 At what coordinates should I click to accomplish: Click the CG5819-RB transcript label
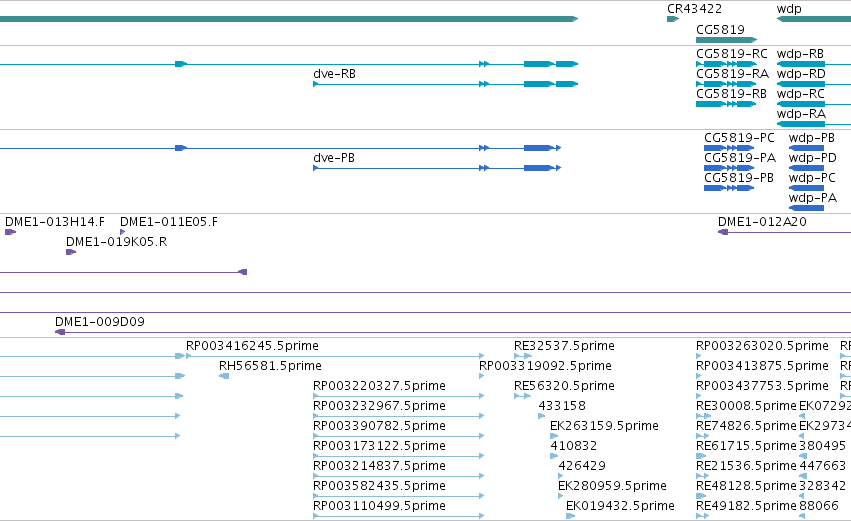(732, 94)
